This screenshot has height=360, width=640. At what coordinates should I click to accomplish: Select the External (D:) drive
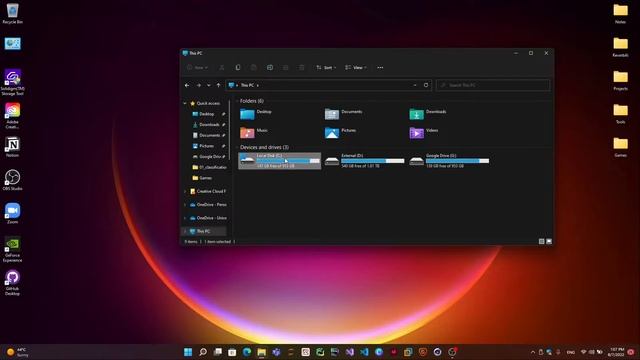(364, 161)
